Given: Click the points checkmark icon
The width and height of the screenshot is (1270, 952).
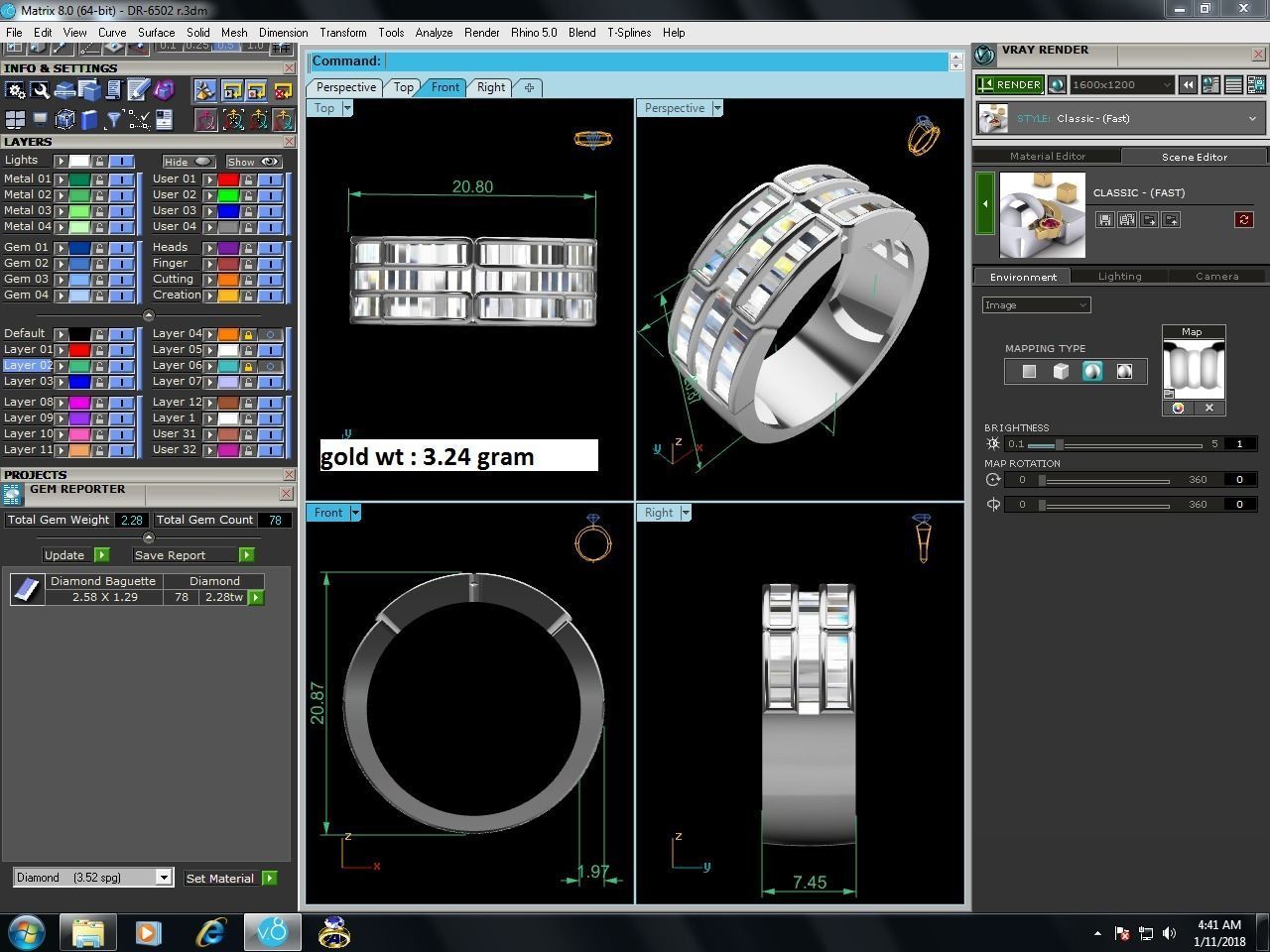Looking at the screenshot, I should tap(139, 120).
